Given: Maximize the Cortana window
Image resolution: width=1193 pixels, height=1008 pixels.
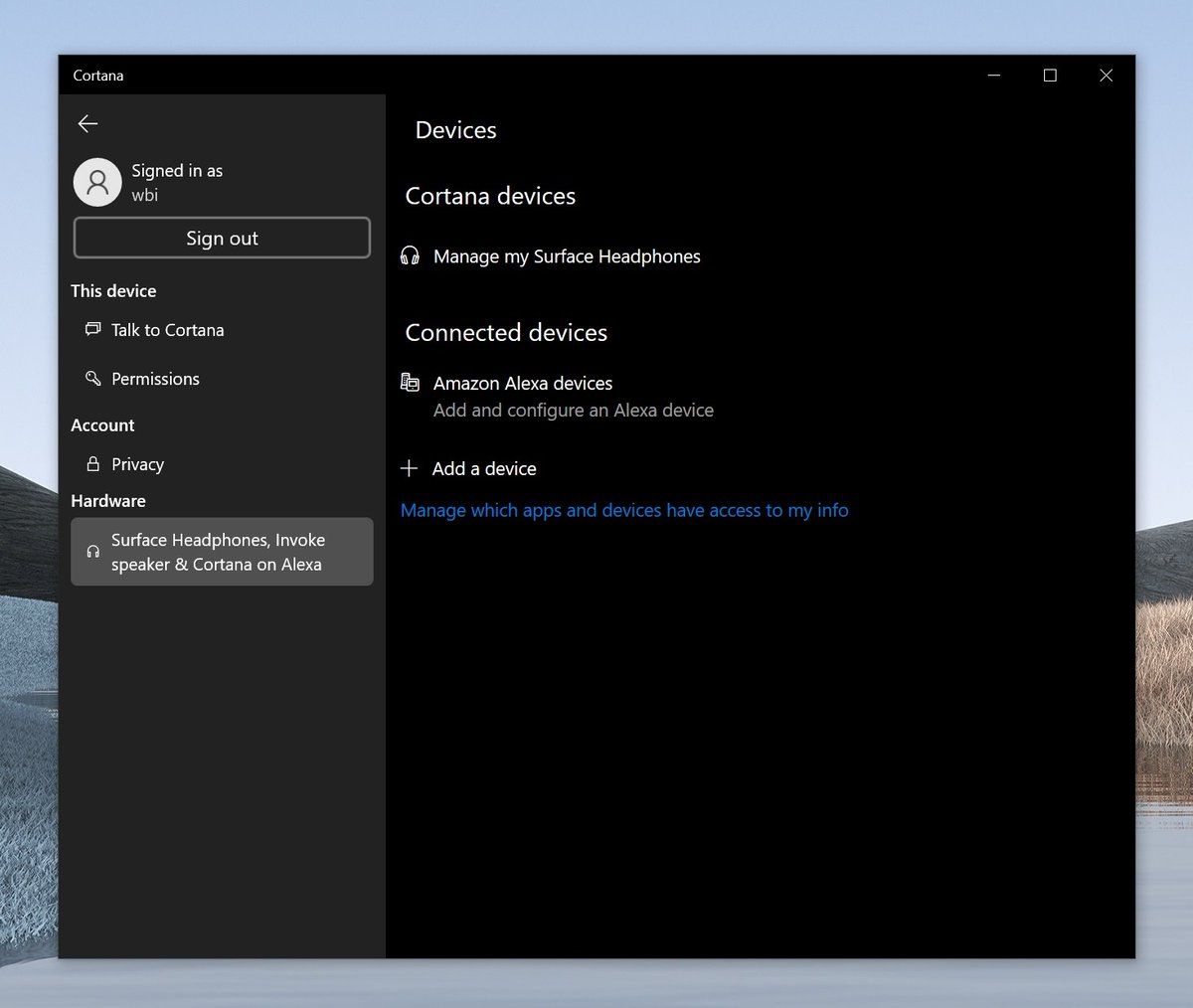Looking at the screenshot, I should 1050,76.
